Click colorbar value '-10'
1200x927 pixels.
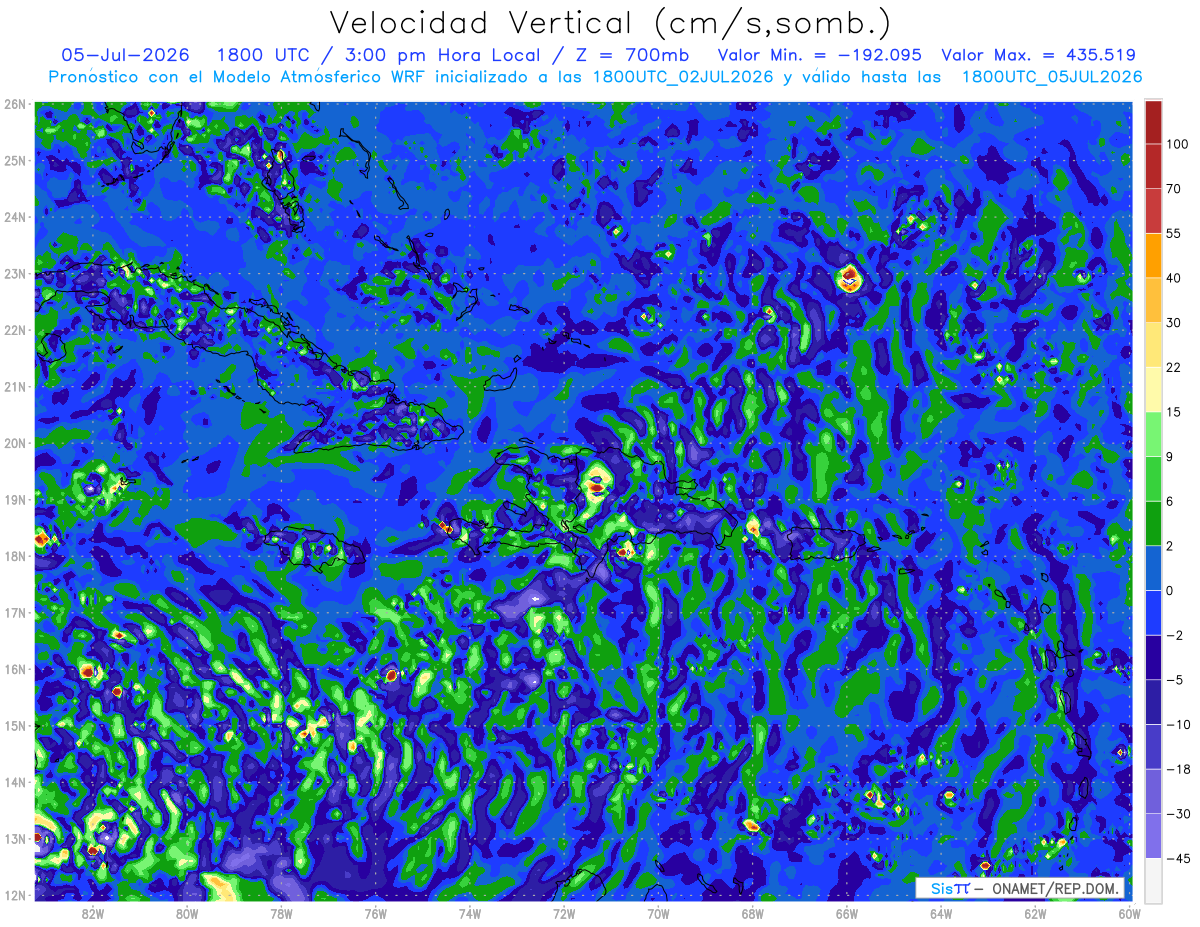pyautogui.click(x=1177, y=723)
